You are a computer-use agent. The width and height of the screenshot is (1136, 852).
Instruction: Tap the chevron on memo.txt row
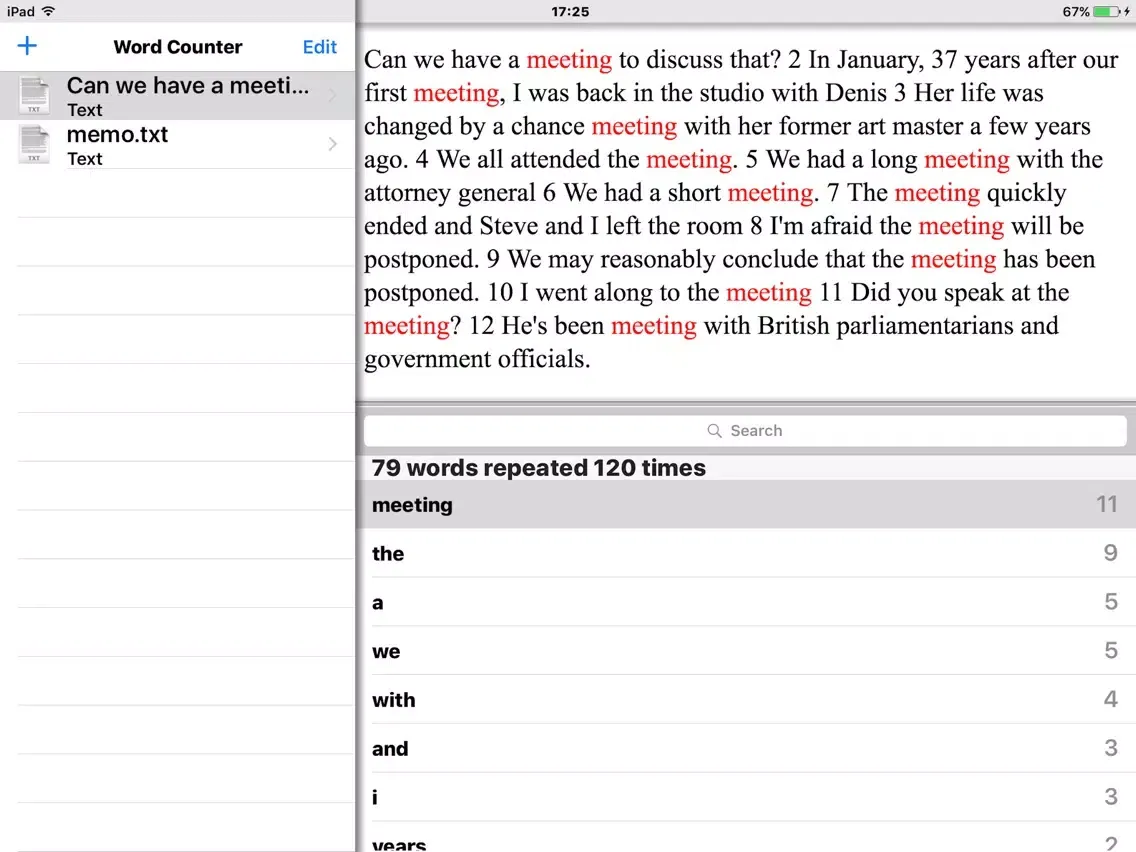(x=333, y=144)
